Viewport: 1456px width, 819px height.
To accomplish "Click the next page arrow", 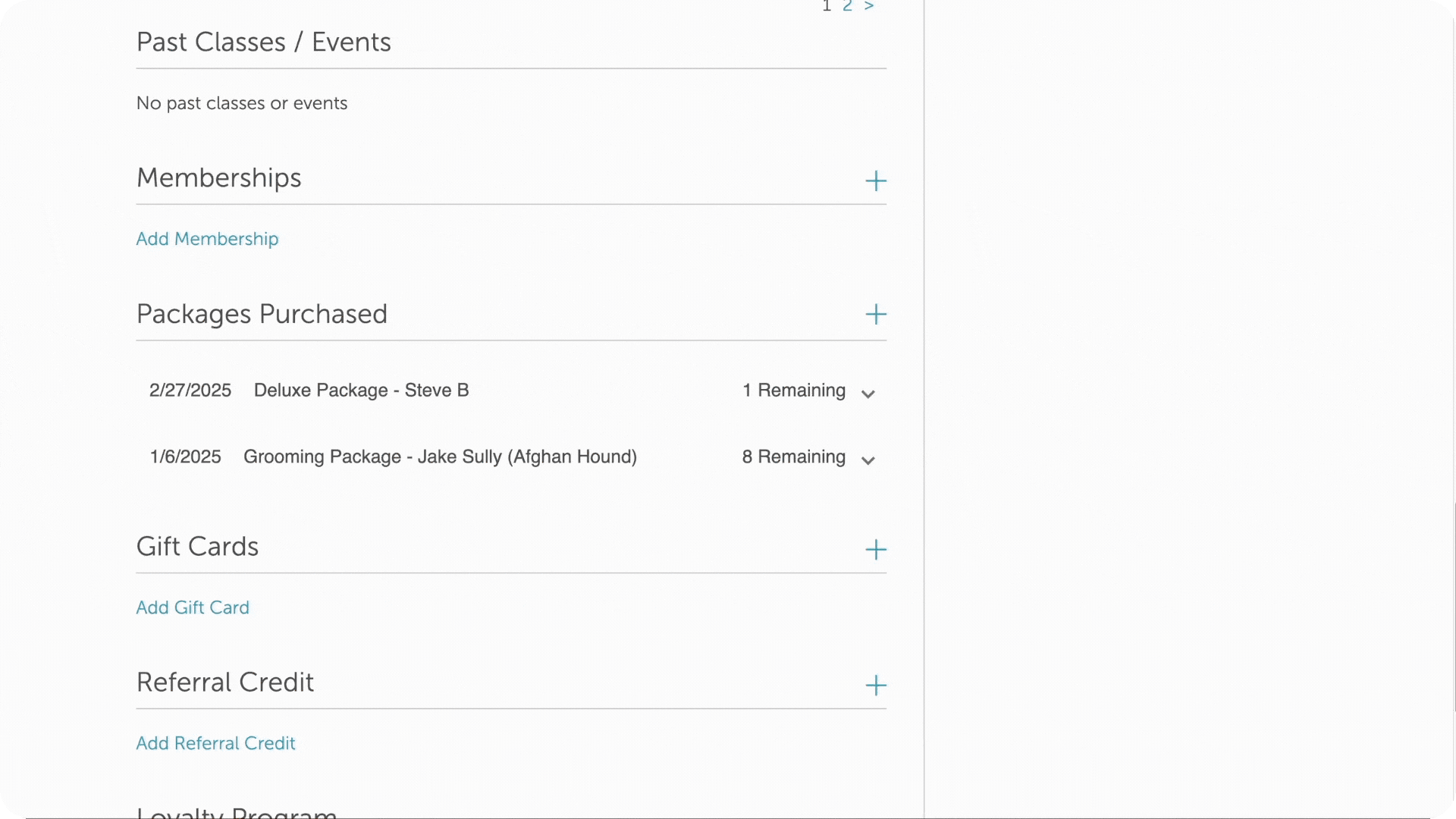I will click(869, 6).
